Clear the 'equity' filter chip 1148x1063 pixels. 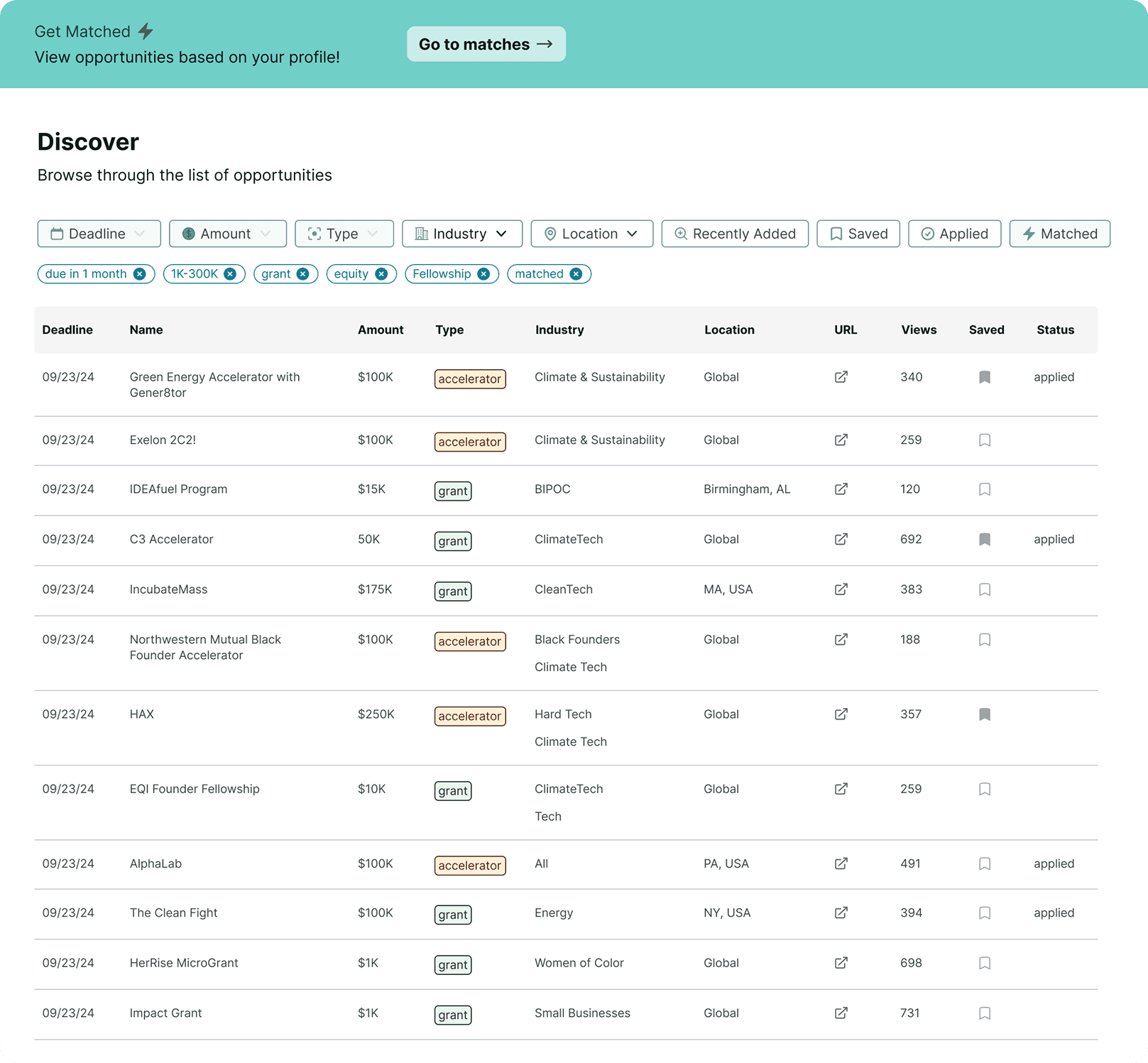click(x=381, y=274)
